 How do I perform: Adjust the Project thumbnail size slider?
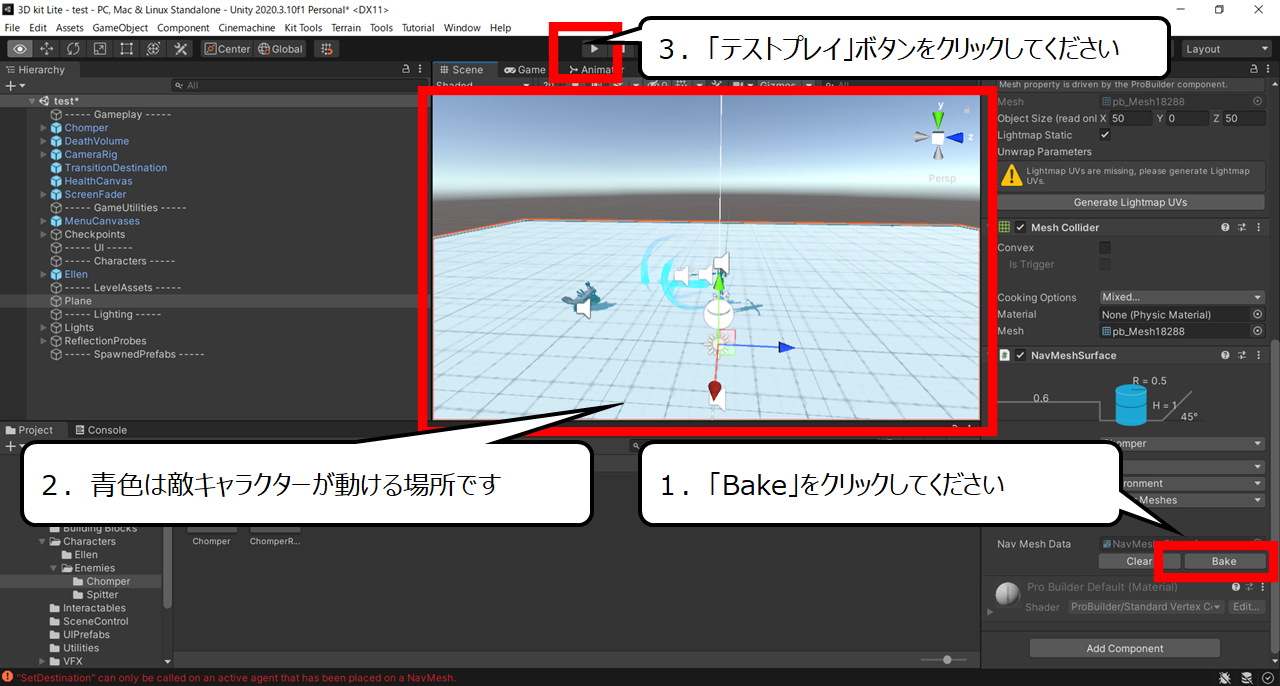coord(947,660)
